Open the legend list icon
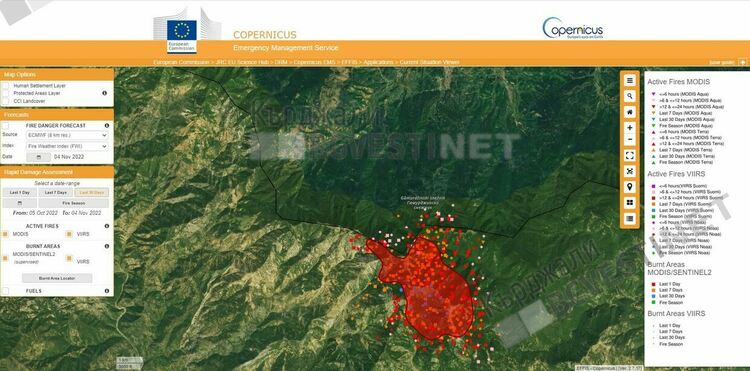The width and height of the screenshot is (750, 371). pos(629,218)
